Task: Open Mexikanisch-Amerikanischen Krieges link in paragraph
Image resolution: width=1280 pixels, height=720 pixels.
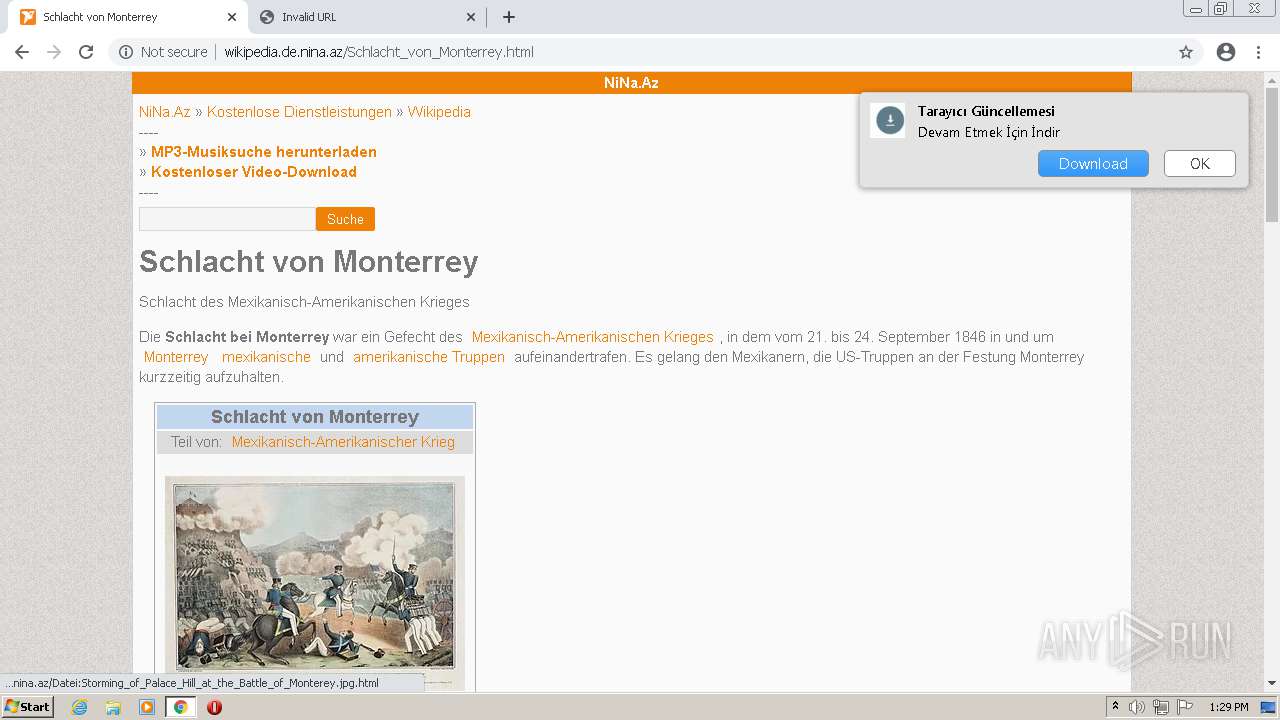Action: [x=593, y=337]
